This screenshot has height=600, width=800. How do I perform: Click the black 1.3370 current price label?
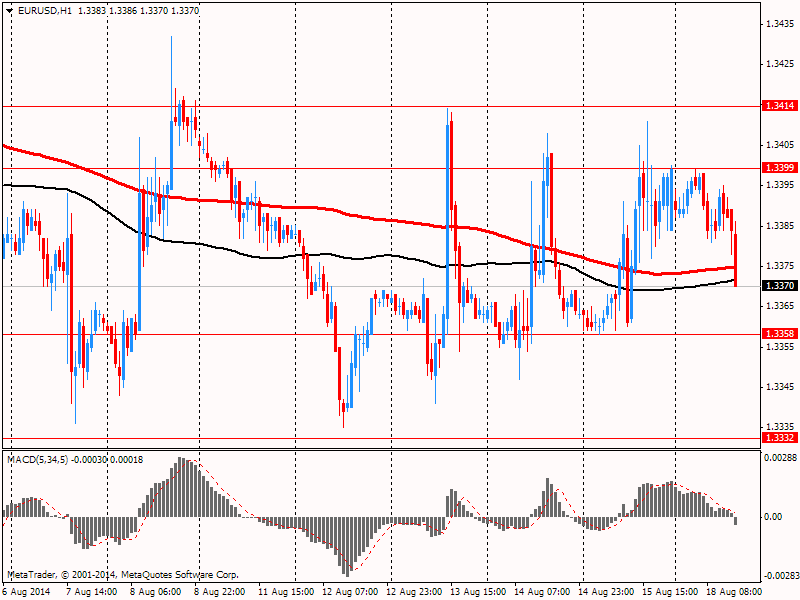tap(780, 286)
